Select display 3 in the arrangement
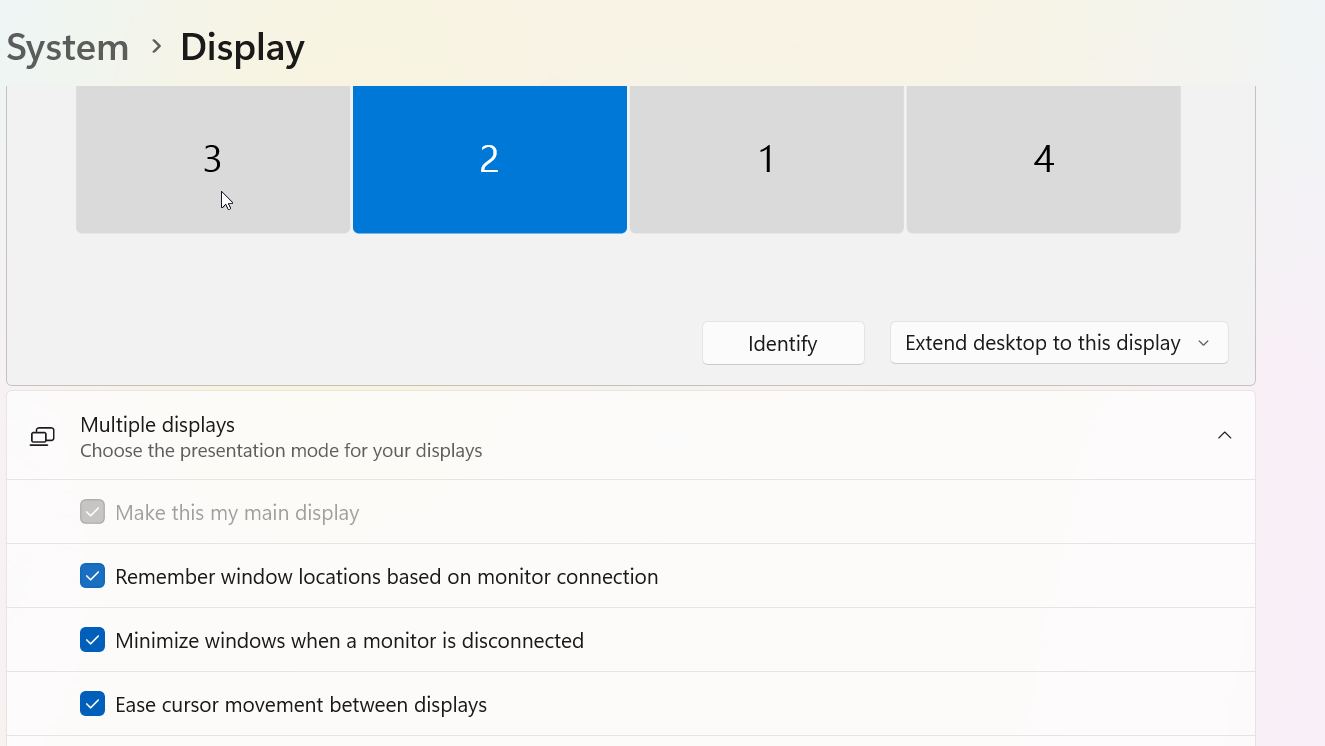This screenshot has width=1325, height=746. tap(212, 158)
